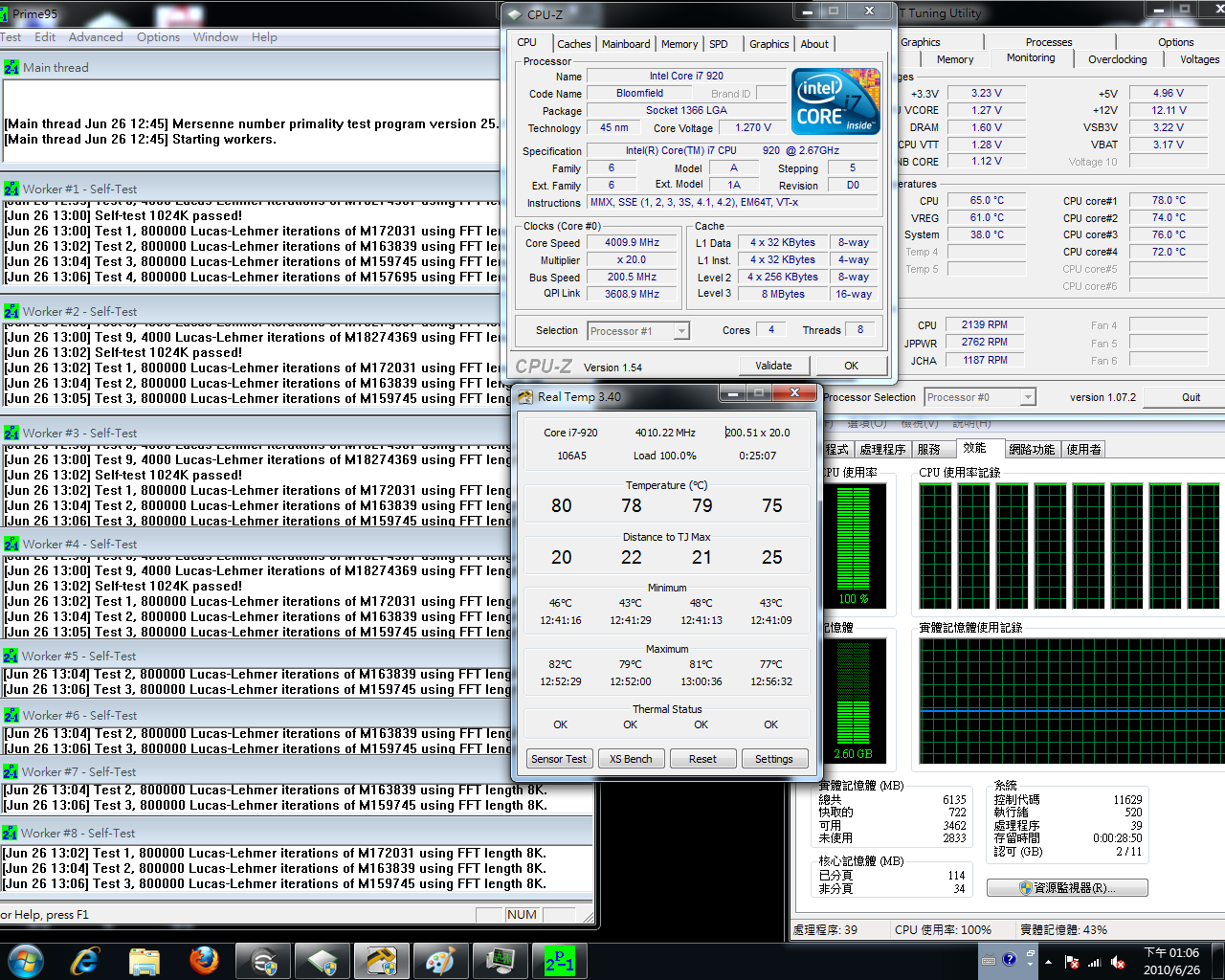The width and height of the screenshot is (1225, 980).
Task: Click the Validate button in CPU-Z
Action: 773,366
